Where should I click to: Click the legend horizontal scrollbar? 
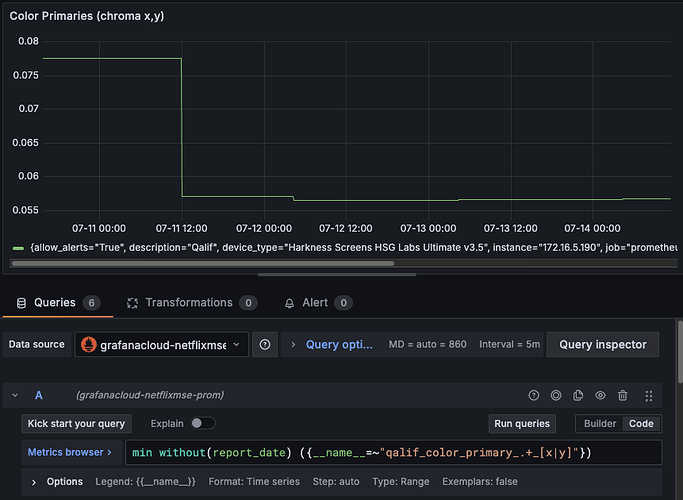(x=203, y=264)
